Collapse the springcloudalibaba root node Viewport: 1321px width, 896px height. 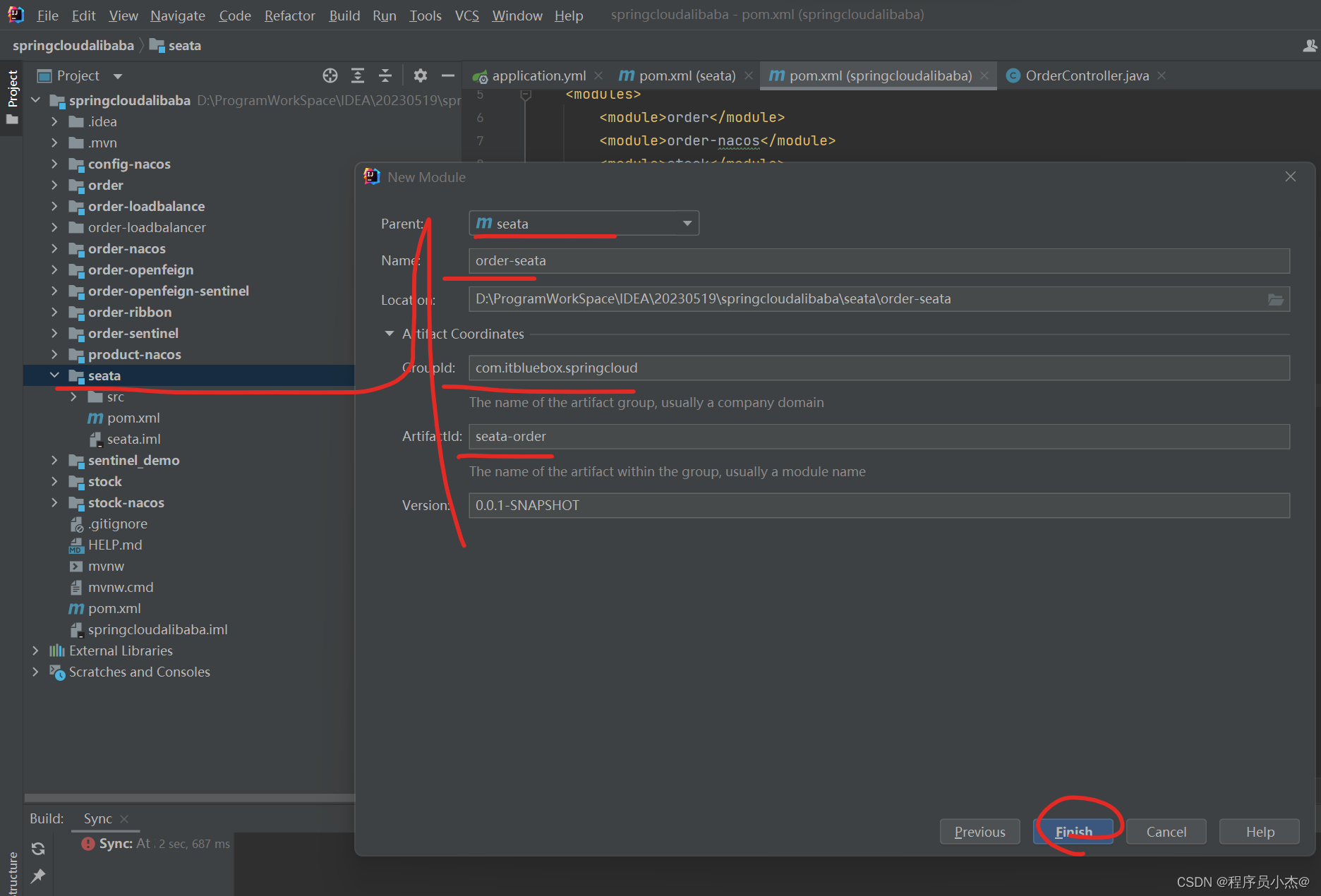(35, 100)
